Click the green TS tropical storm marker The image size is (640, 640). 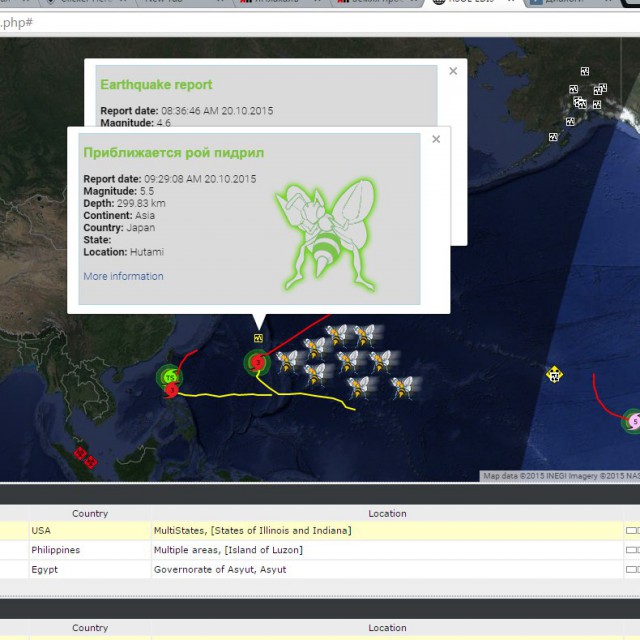click(x=169, y=377)
